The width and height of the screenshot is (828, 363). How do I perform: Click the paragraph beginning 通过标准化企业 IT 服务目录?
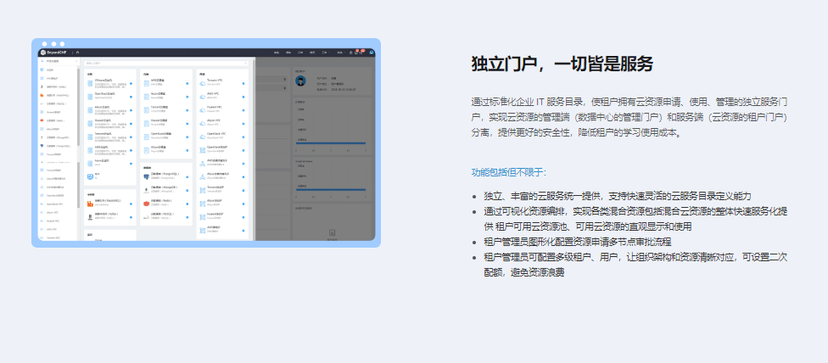pos(629,117)
